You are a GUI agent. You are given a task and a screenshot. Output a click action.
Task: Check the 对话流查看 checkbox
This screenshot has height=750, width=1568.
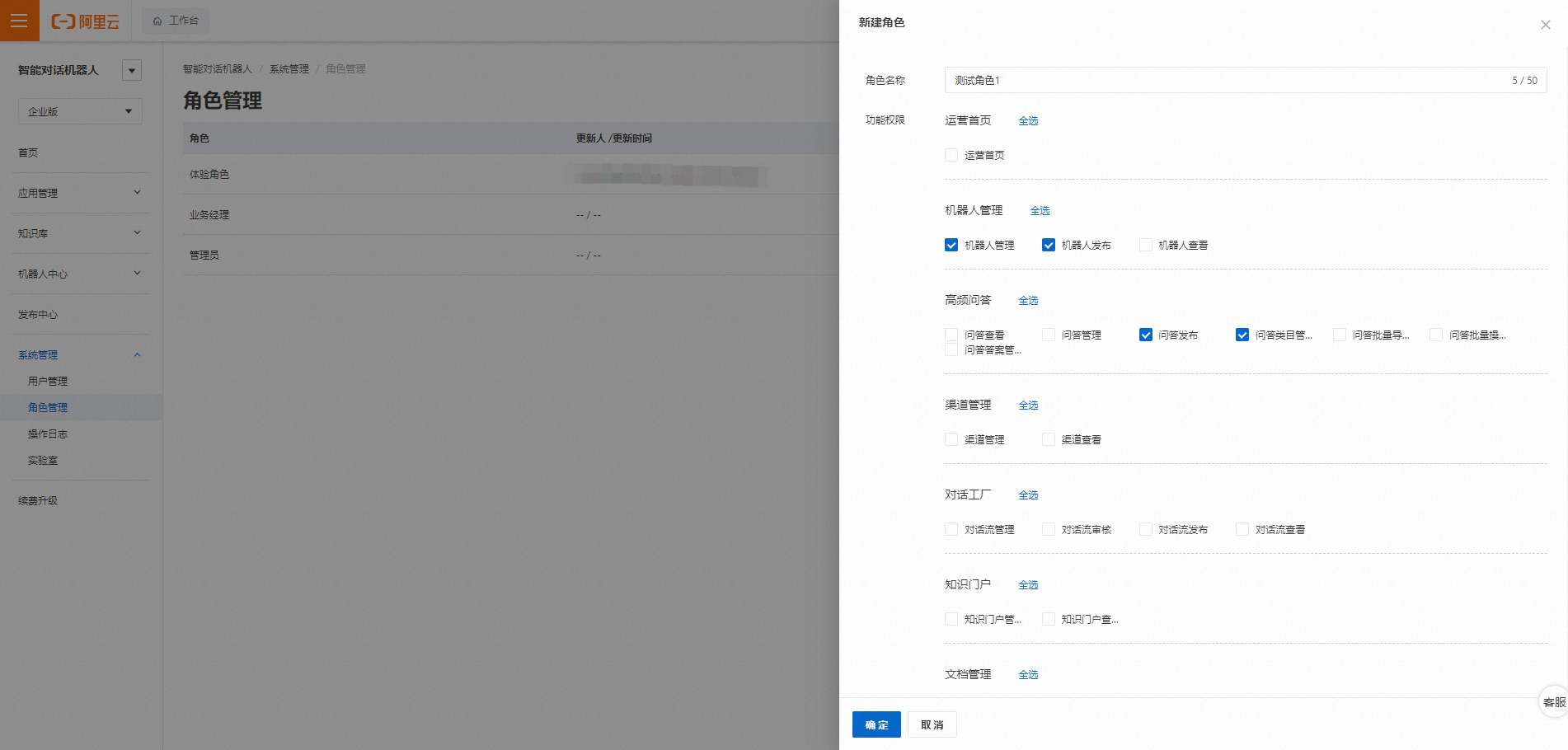pyautogui.click(x=1242, y=529)
